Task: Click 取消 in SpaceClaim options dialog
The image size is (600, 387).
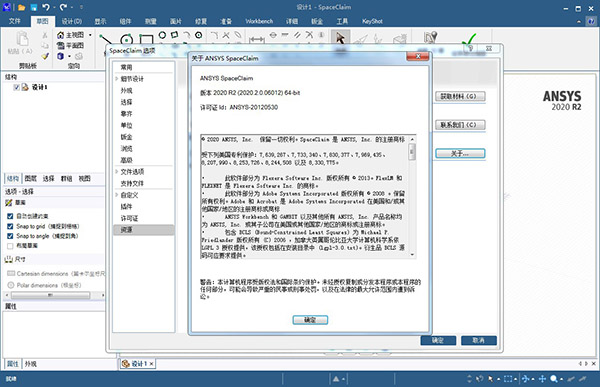Action: [x=479, y=340]
